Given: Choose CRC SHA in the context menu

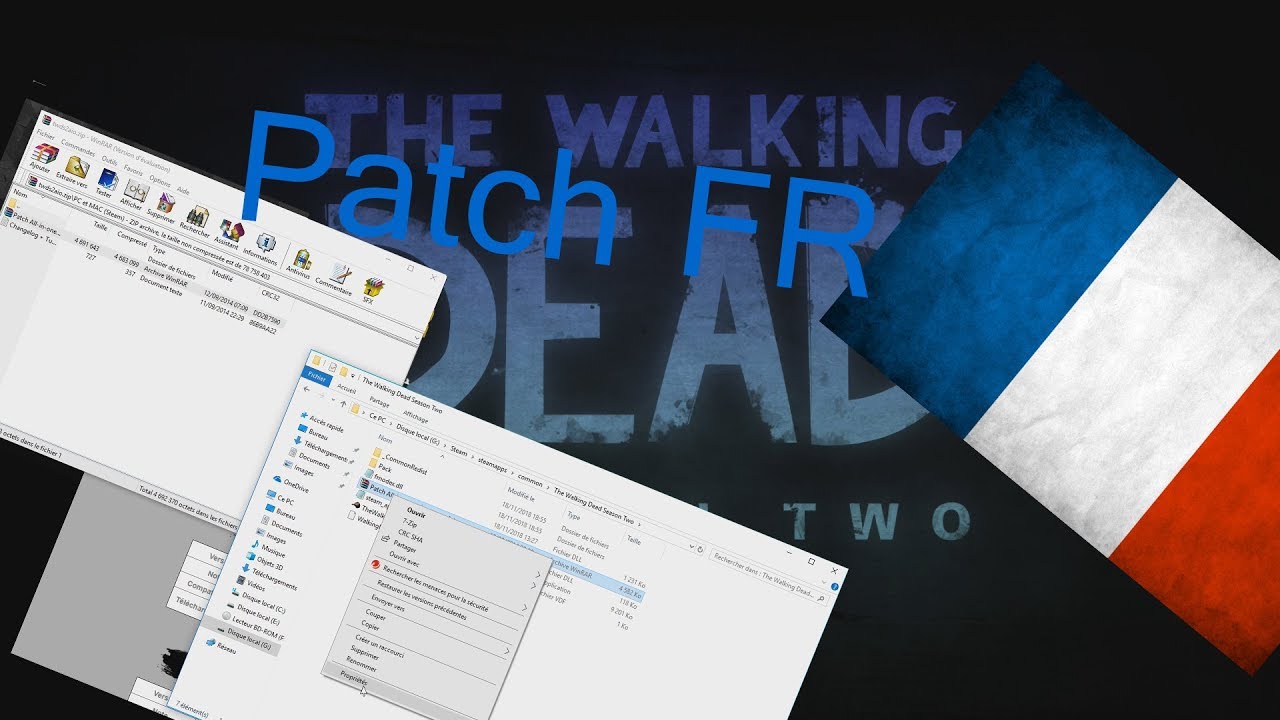Looking at the screenshot, I should pyautogui.click(x=411, y=535).
